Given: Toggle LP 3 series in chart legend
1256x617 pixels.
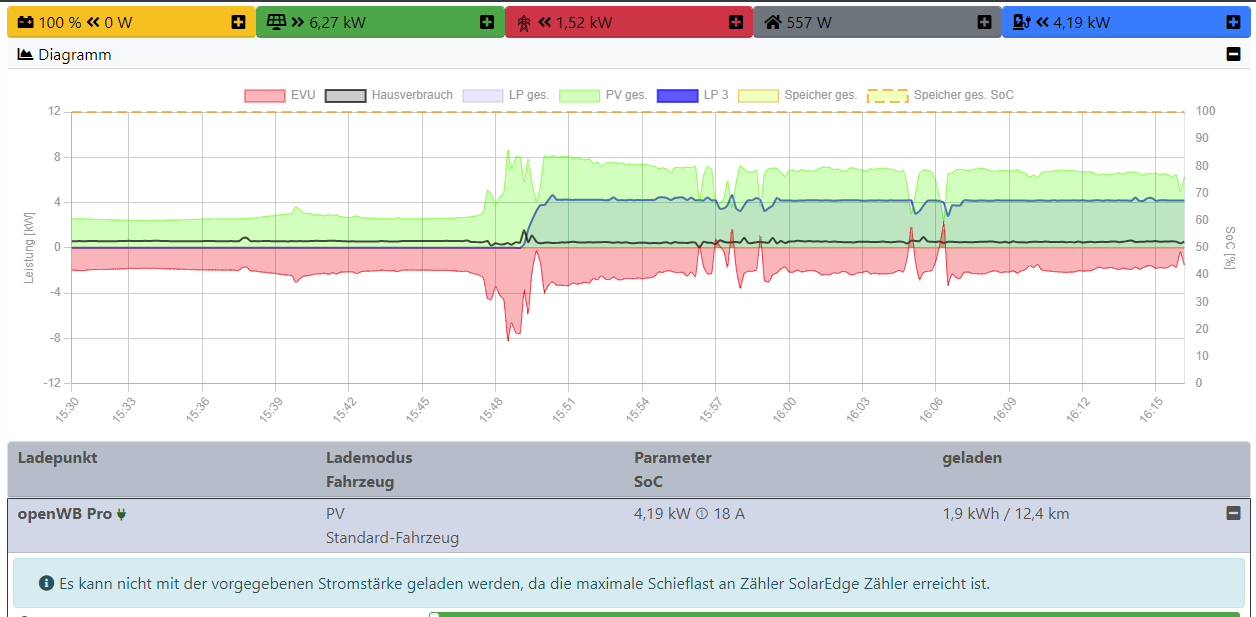Looking at the screenshot, I should point(693,95).
